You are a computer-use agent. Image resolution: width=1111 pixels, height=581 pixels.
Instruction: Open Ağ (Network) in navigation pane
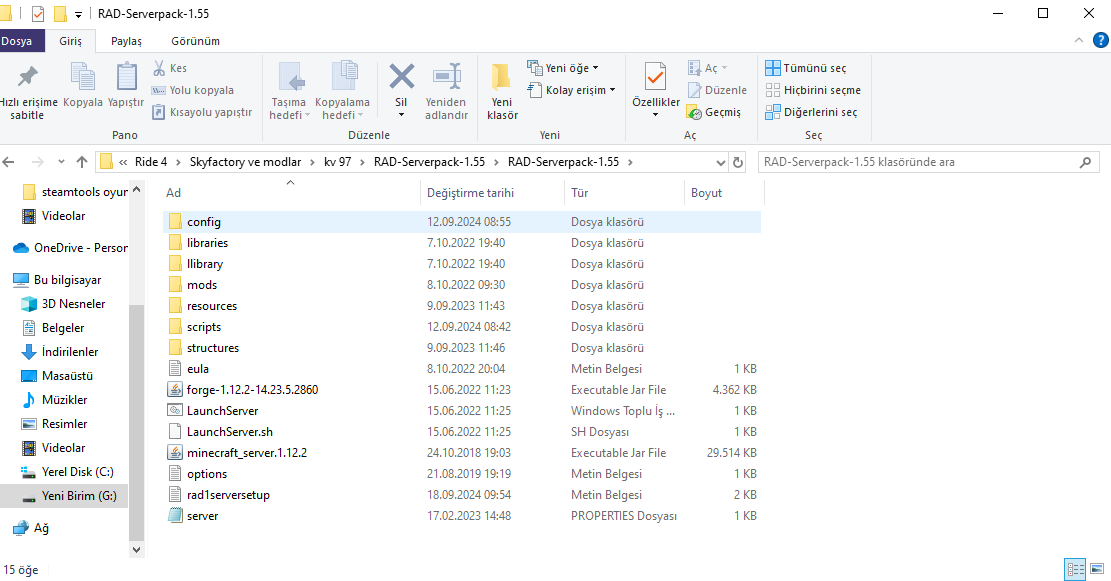[x=30, y=528]
